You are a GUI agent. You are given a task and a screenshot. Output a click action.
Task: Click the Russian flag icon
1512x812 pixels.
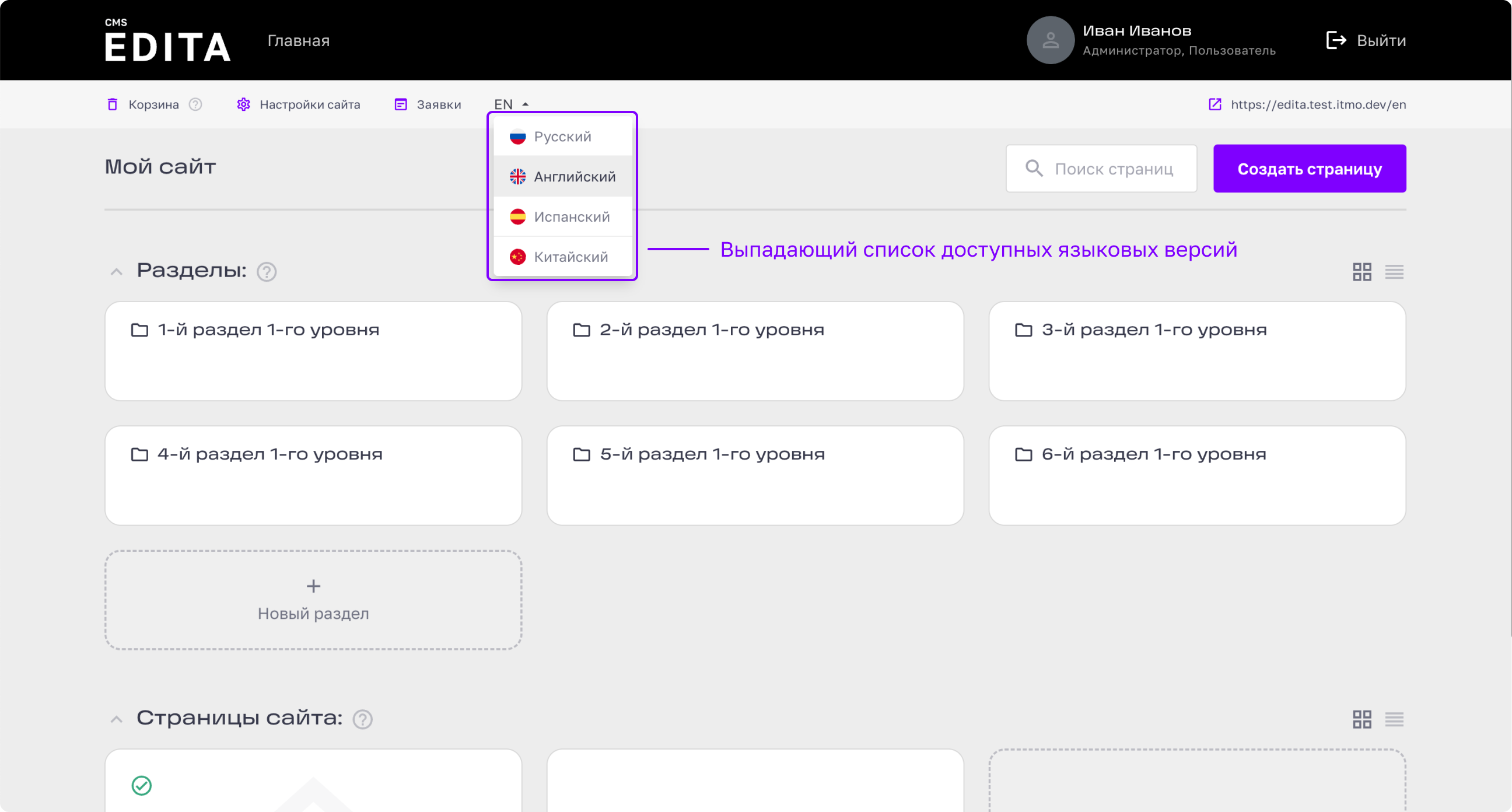(x=517, y=137)
